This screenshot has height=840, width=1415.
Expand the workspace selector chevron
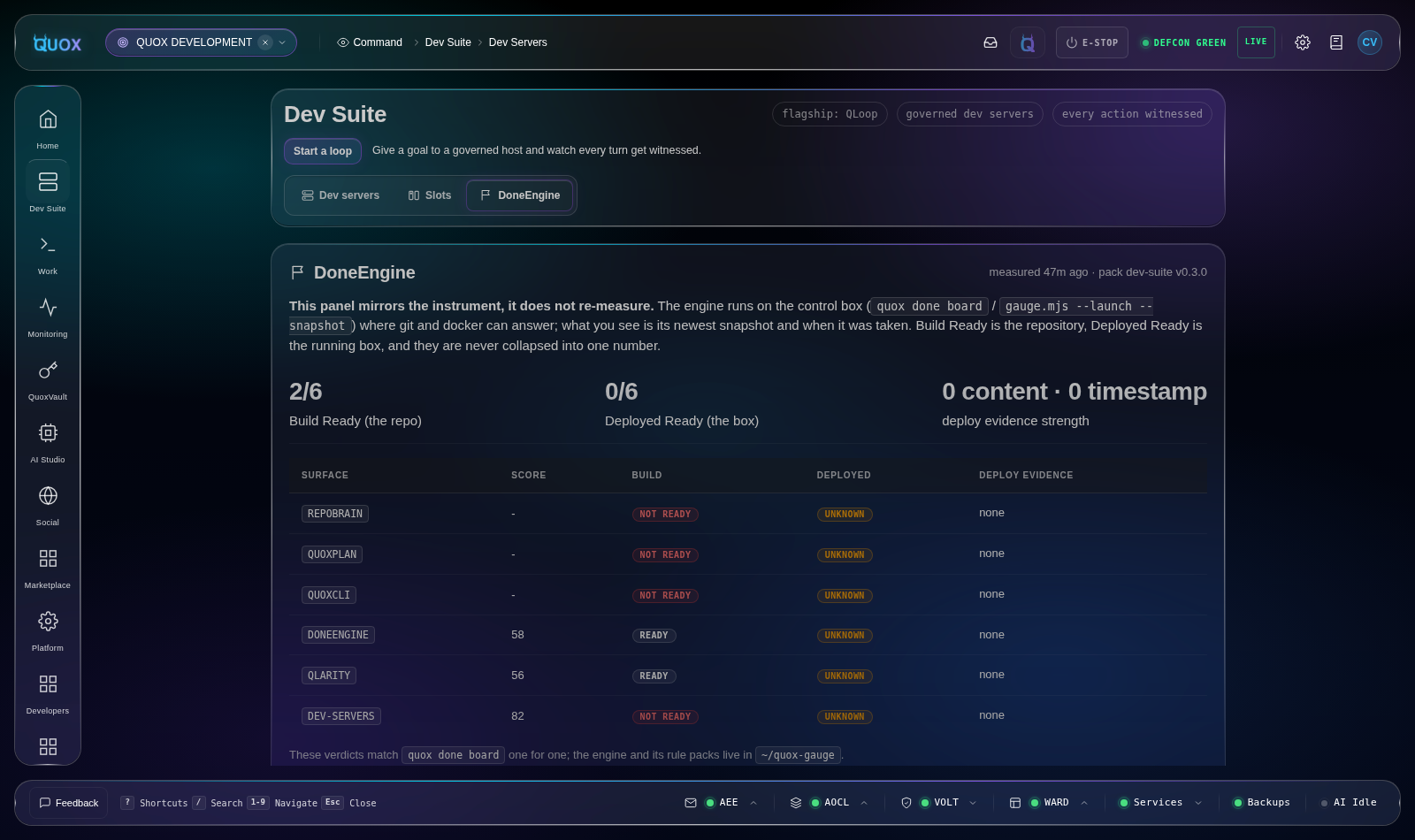tap(282, 42)
